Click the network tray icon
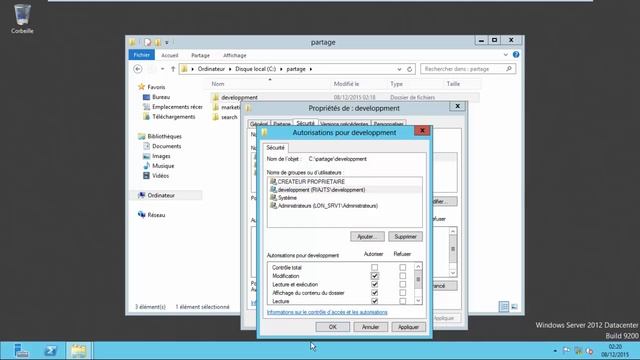 [x=578, y=351]
